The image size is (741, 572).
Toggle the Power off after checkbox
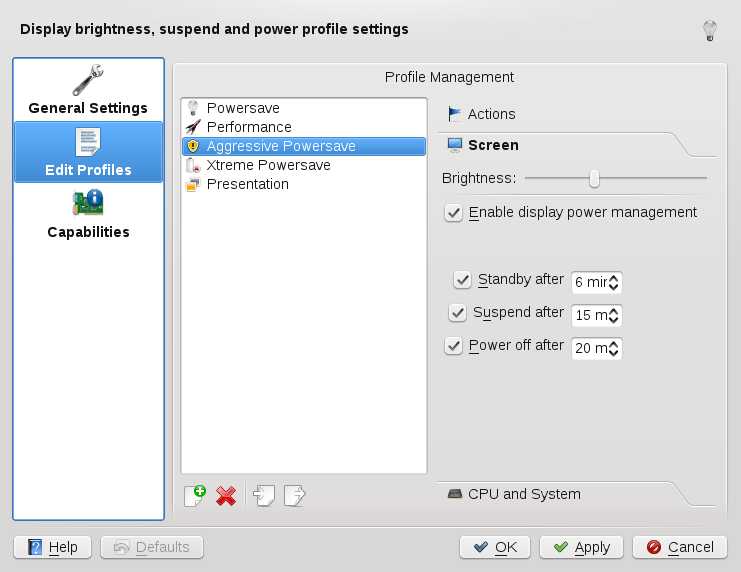coord(452,346)
